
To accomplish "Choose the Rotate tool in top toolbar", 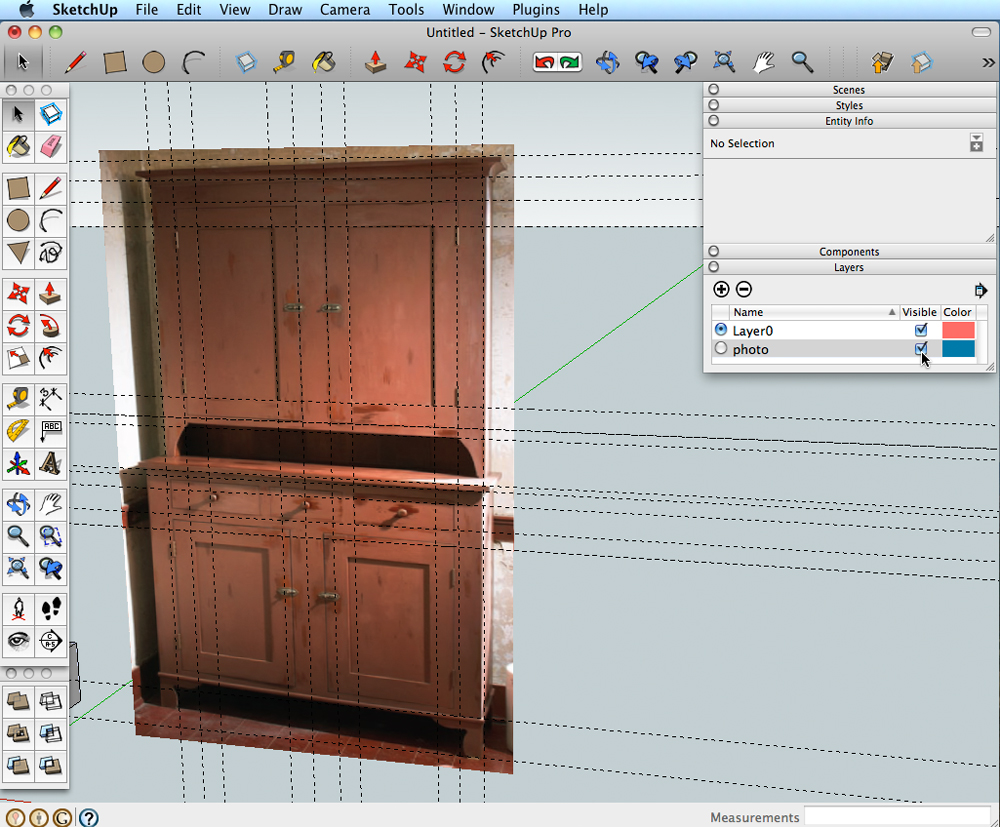I will (x=454, y=62).
